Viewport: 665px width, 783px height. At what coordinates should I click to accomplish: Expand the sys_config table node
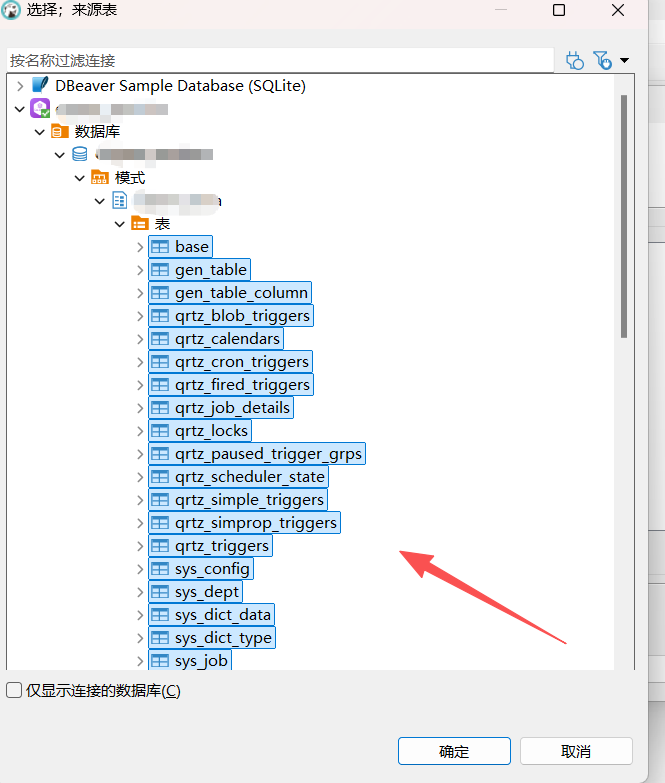click(140, 568)
